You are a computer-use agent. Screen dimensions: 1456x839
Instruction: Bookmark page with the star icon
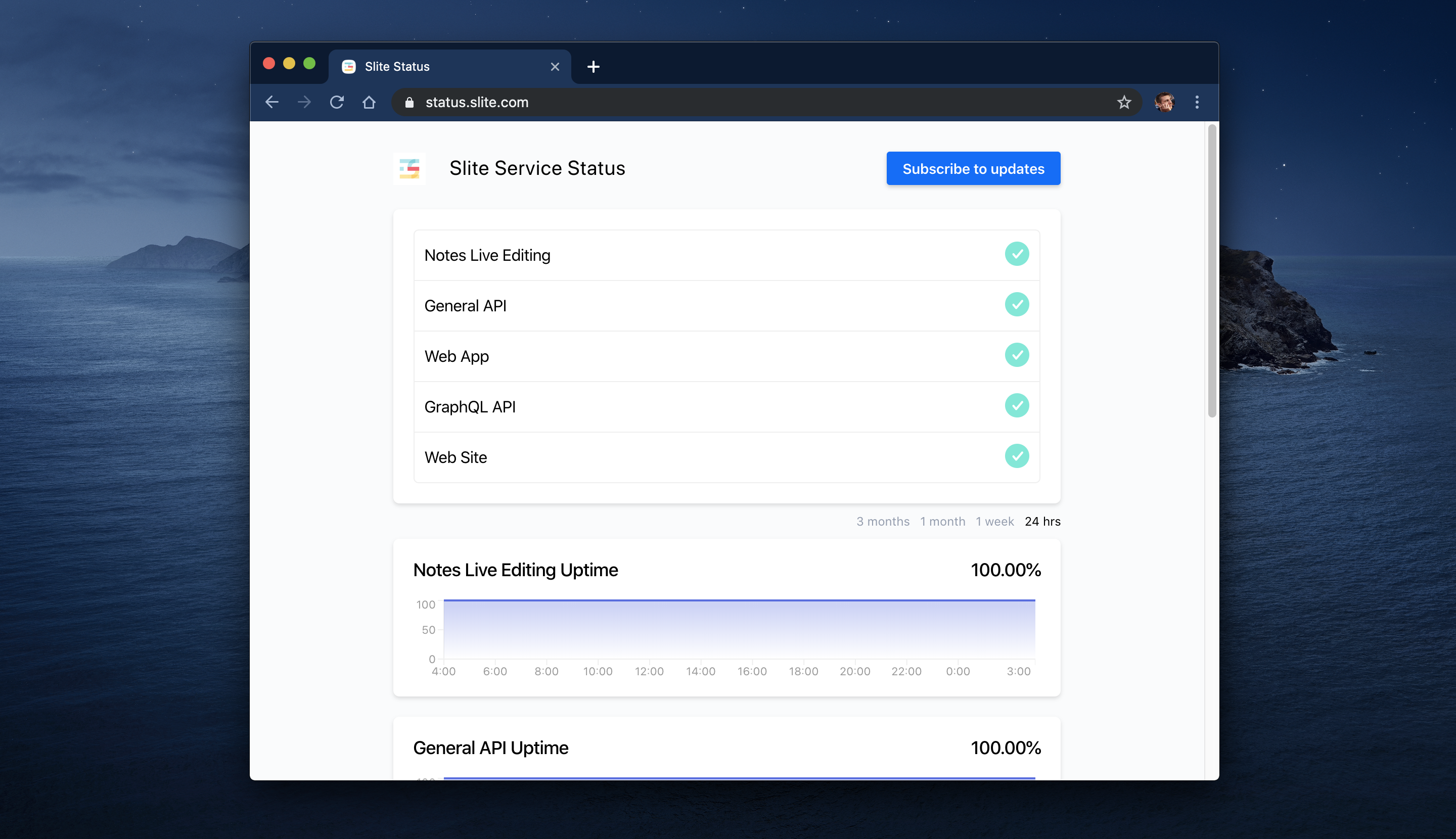click(1123, 102)
